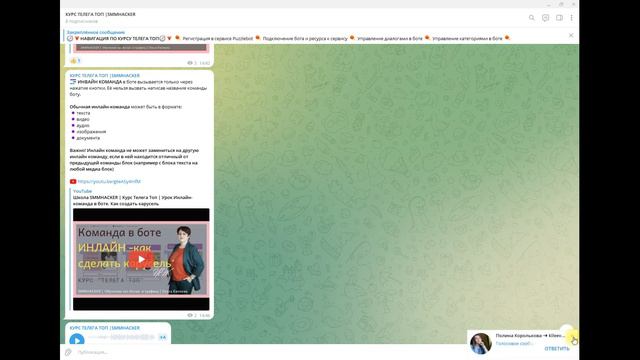Click the attach file paperclip icon
This screenshot has width=640, height=360.
click(x=68, y=352)
